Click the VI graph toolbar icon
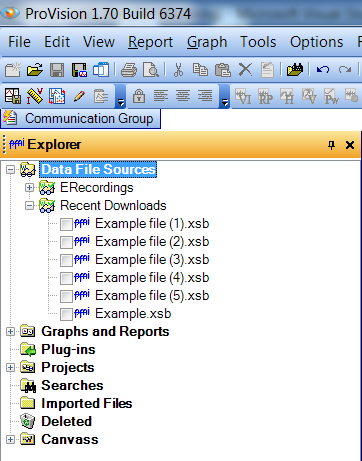 [243, 96]
